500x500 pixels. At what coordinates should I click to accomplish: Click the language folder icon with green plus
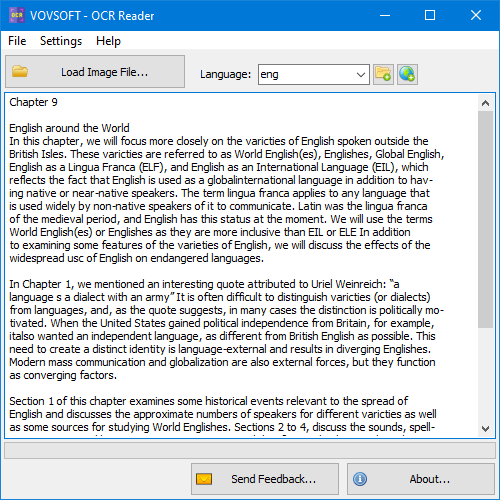tap(383, 74)
